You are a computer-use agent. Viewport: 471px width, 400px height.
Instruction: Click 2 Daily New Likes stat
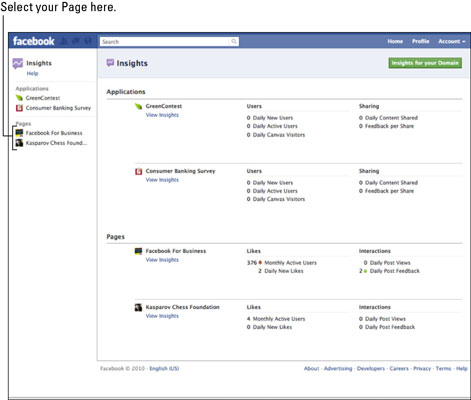click(281, 271)
